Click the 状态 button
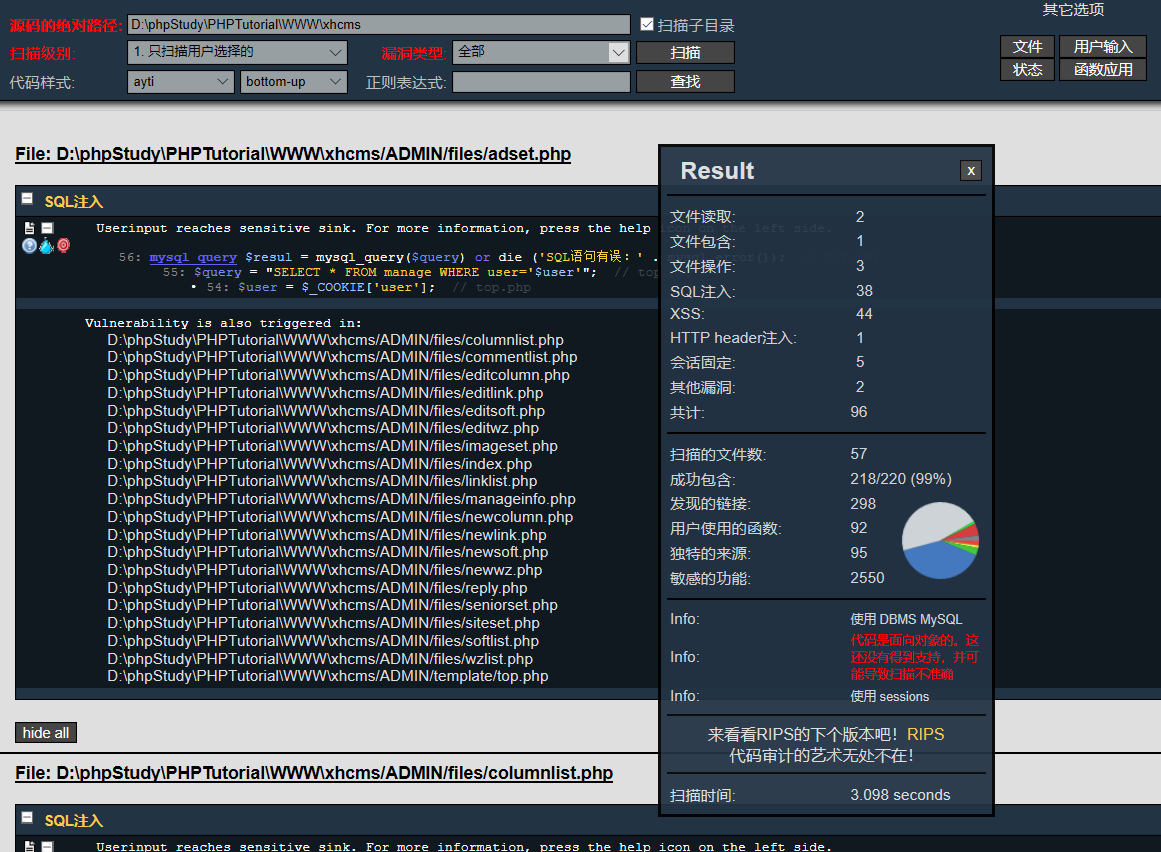1161x852 pixels. point(1027,70)
